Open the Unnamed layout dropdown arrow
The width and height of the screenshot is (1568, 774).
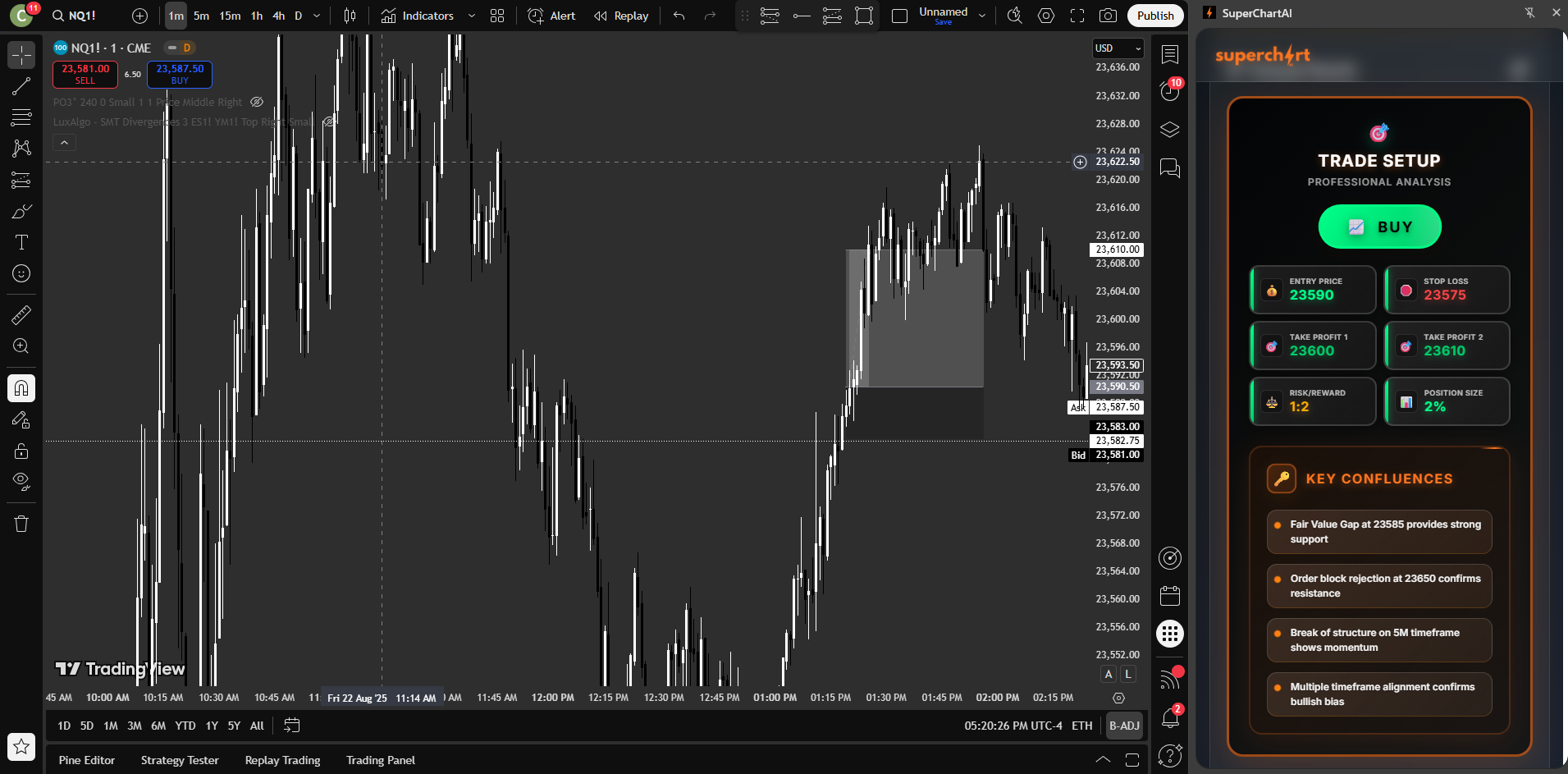[982, 16]
